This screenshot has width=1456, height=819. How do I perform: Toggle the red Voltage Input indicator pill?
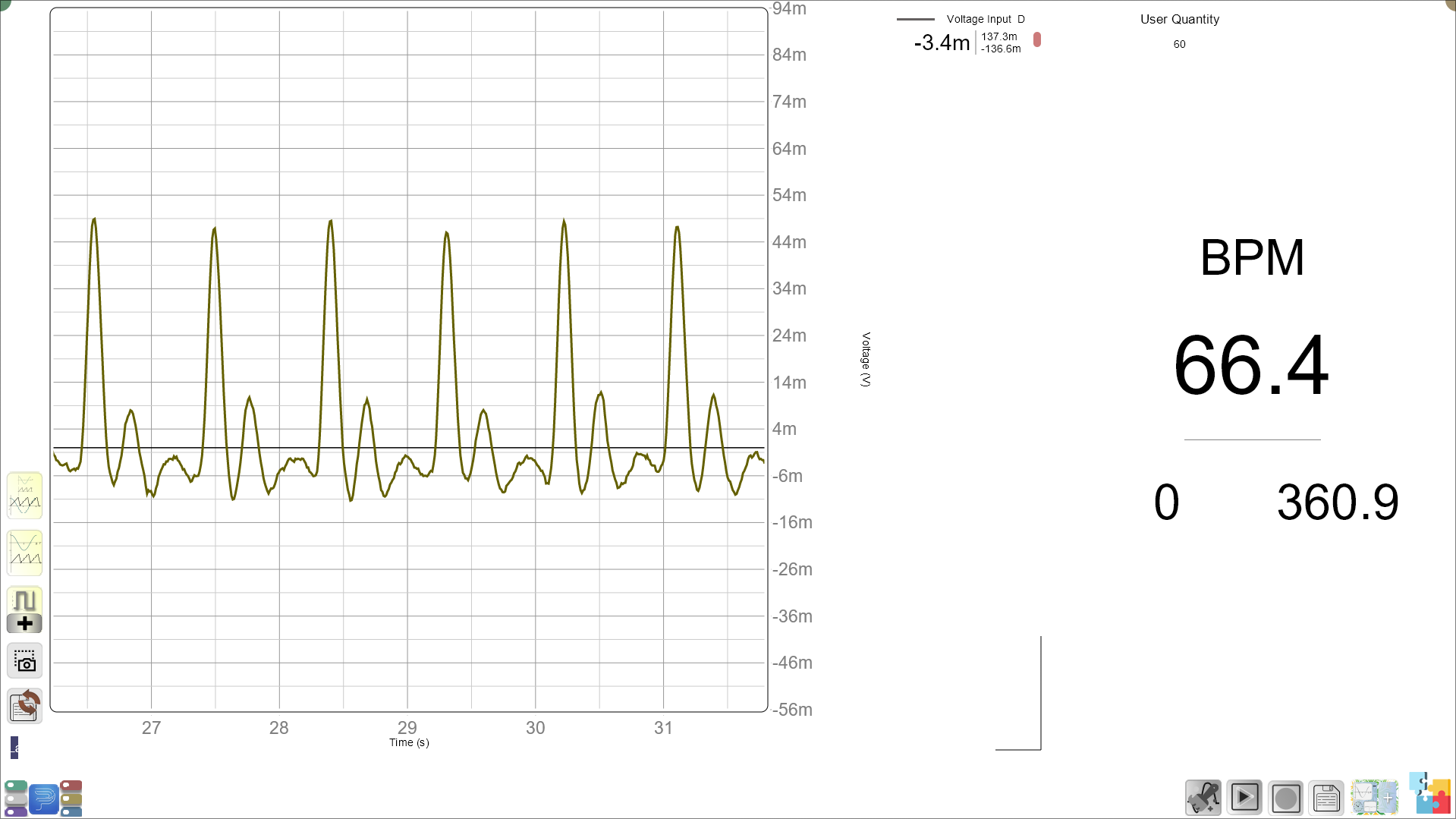click(1037, 39)
